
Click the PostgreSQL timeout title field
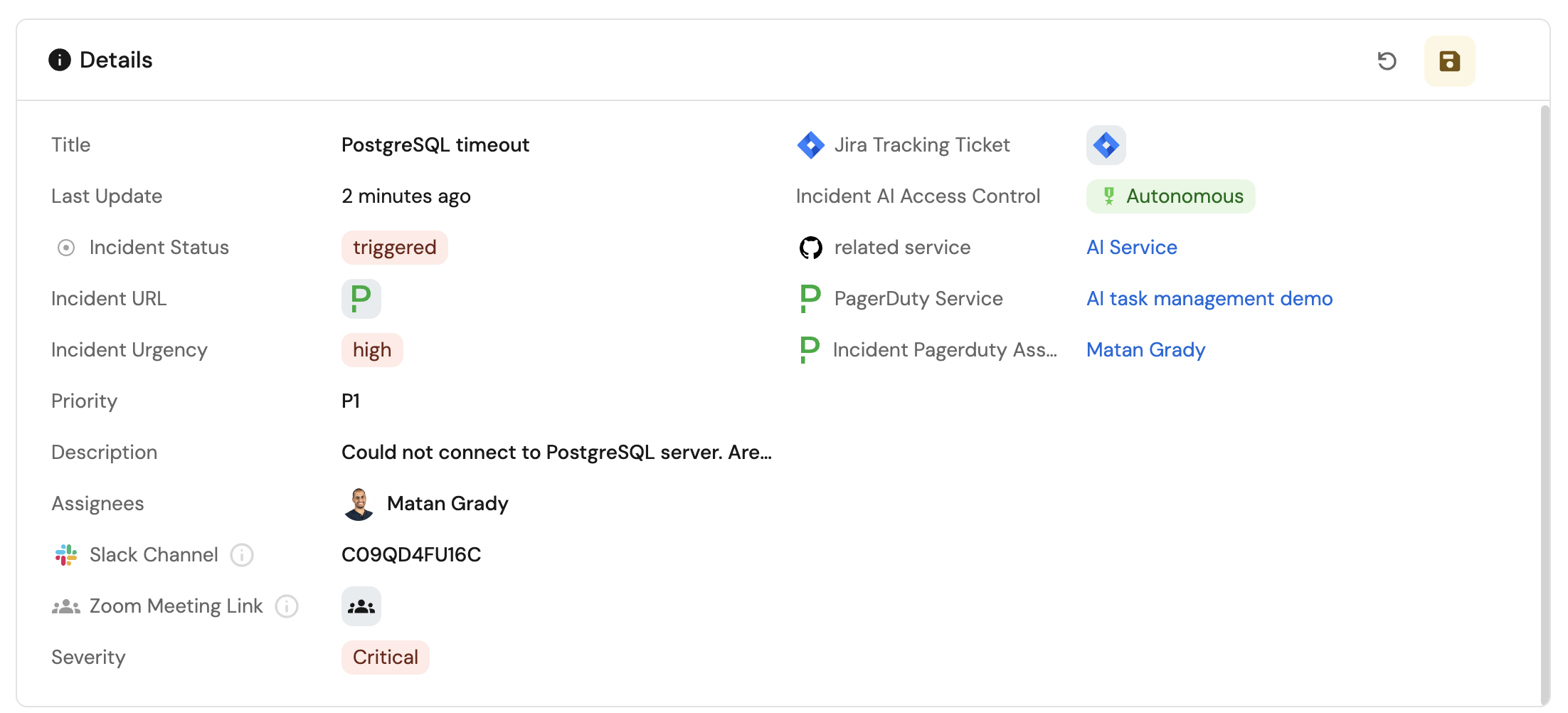(x=435, y=145)
